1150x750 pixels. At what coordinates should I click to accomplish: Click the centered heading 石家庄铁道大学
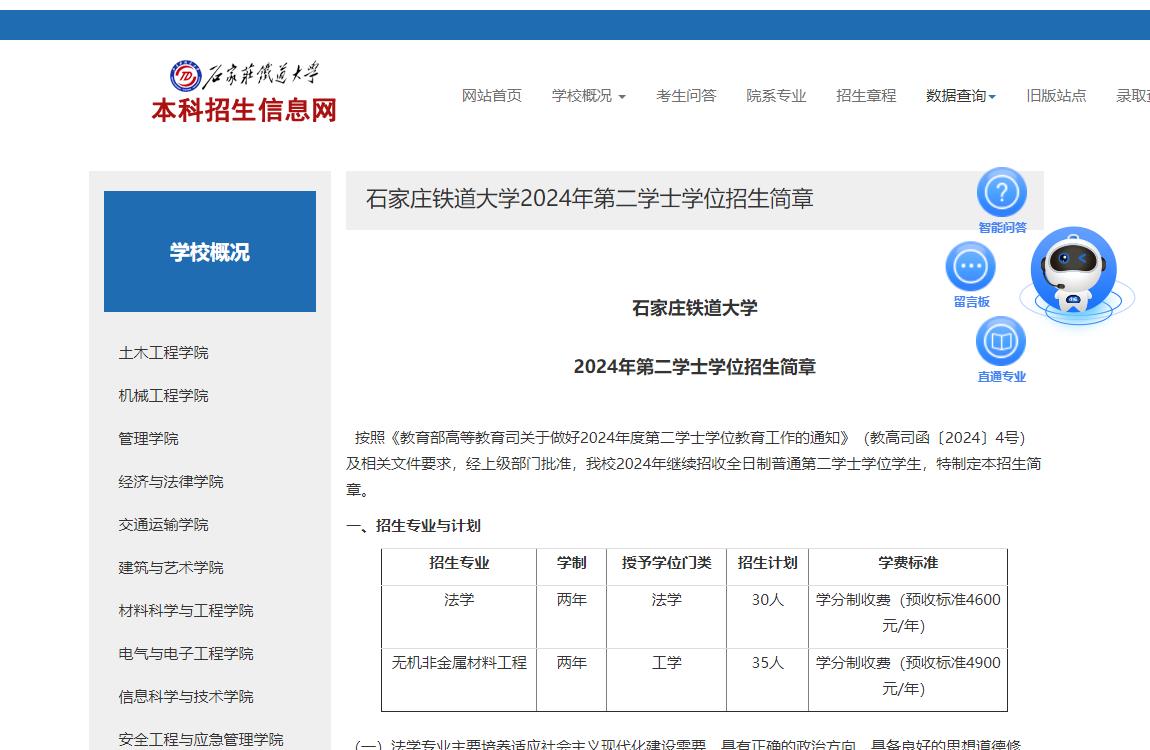tap(695, 308)
